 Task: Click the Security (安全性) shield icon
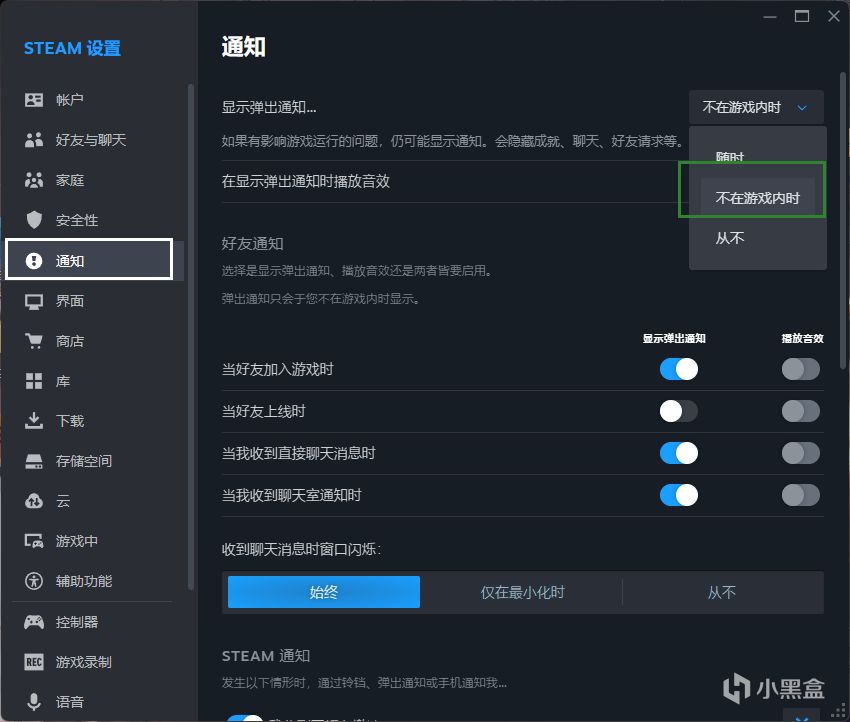(x=34, y=220)
